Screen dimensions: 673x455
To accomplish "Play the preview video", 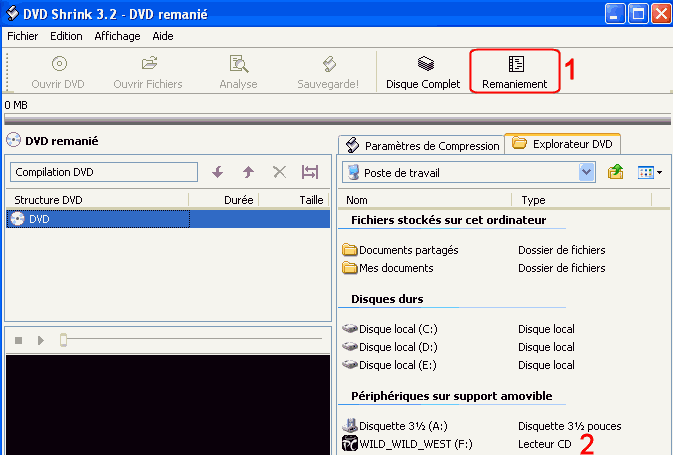I will click(x=41, y=340).
